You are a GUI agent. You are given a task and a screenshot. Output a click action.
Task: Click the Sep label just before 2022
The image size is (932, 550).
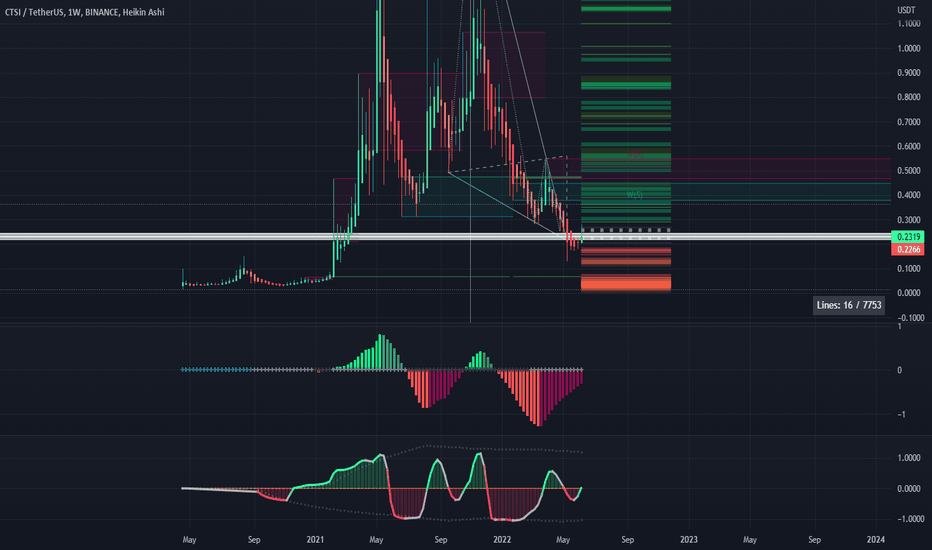[440, 540]
